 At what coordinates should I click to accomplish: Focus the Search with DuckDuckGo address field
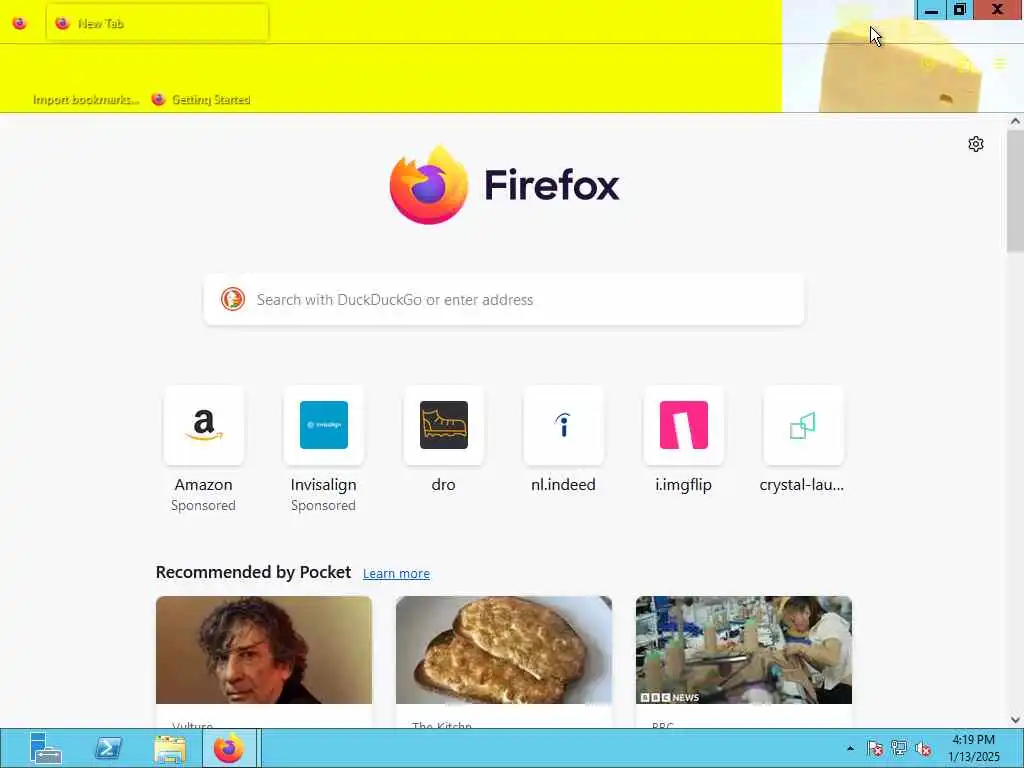504,299
